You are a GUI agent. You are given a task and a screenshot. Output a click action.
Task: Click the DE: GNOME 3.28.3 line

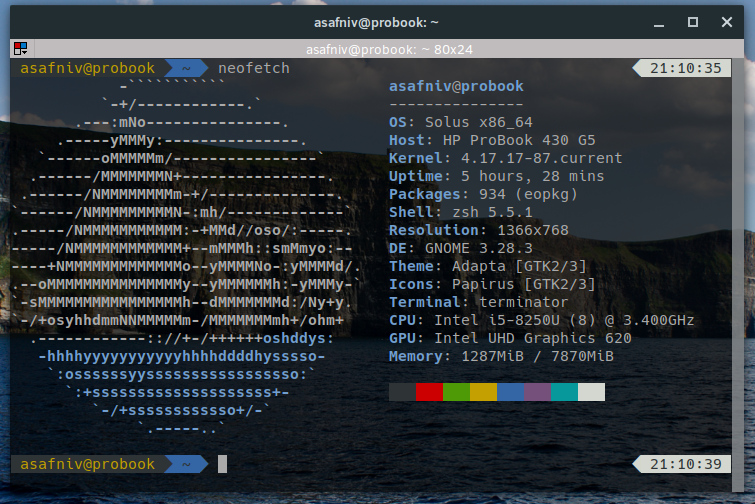461,248
